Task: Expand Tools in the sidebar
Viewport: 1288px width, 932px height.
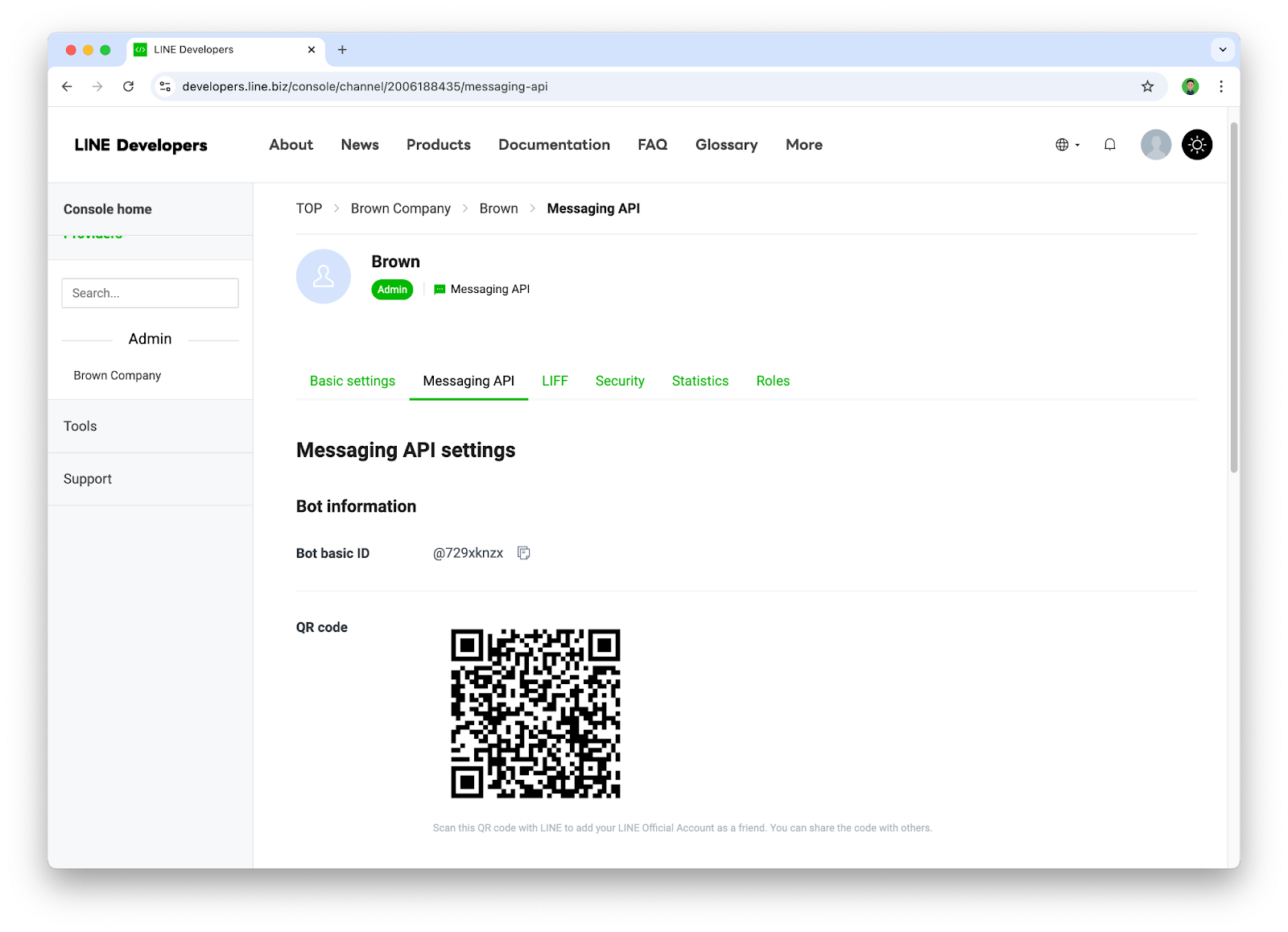Action: 151,427
